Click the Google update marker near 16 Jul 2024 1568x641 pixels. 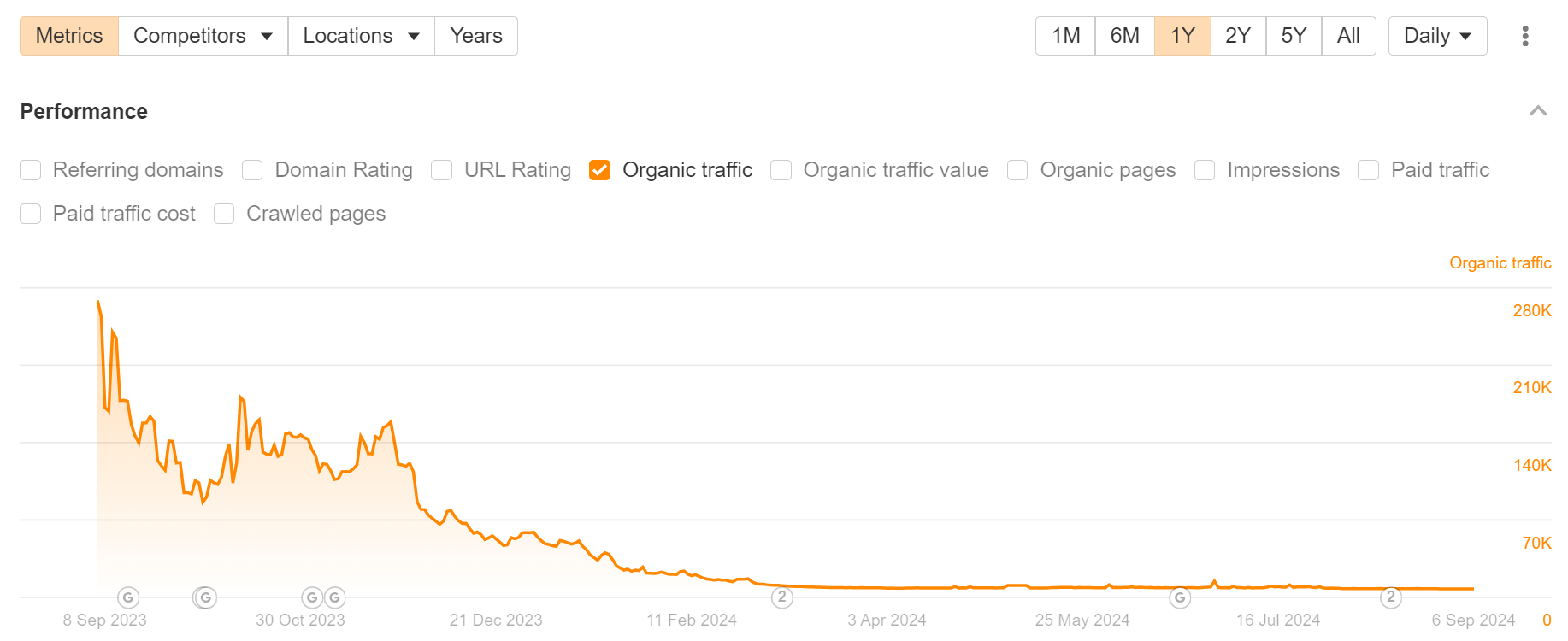pos(1181,597)
